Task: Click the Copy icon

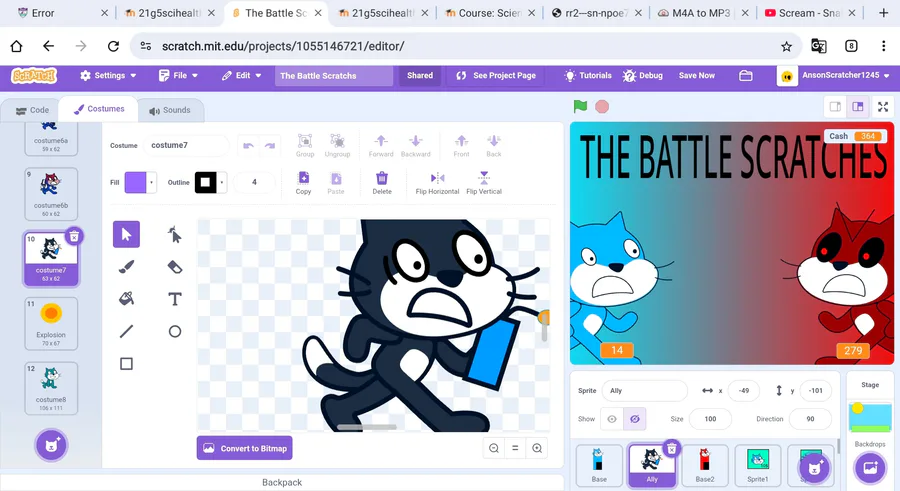Action: (304, 183)
